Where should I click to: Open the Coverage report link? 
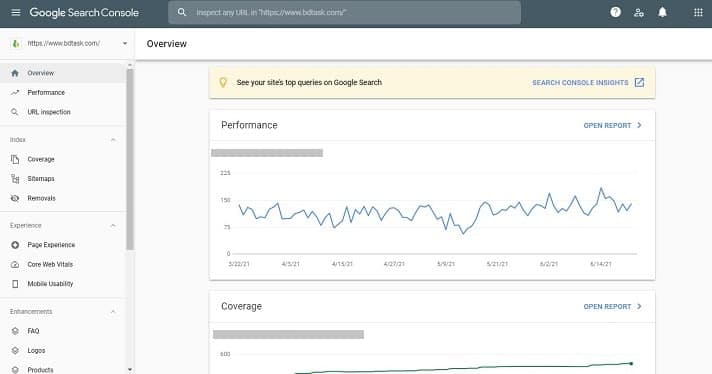tap(607, 306)
